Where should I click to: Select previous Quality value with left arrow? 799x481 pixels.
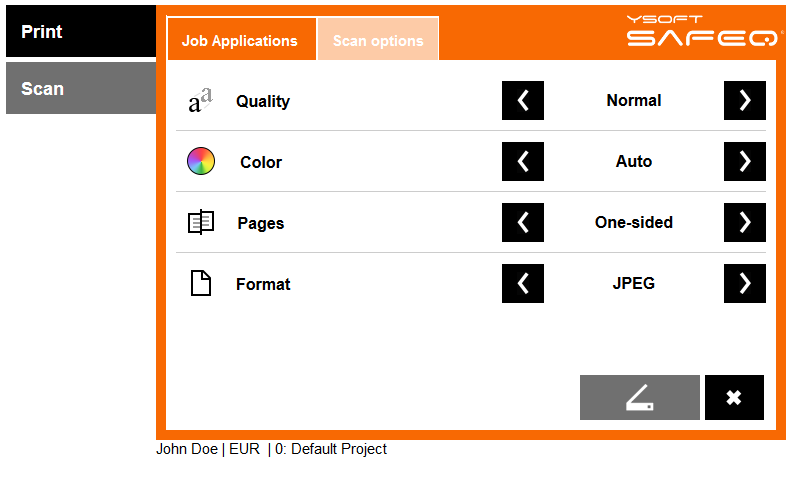(x=522, y=100)
